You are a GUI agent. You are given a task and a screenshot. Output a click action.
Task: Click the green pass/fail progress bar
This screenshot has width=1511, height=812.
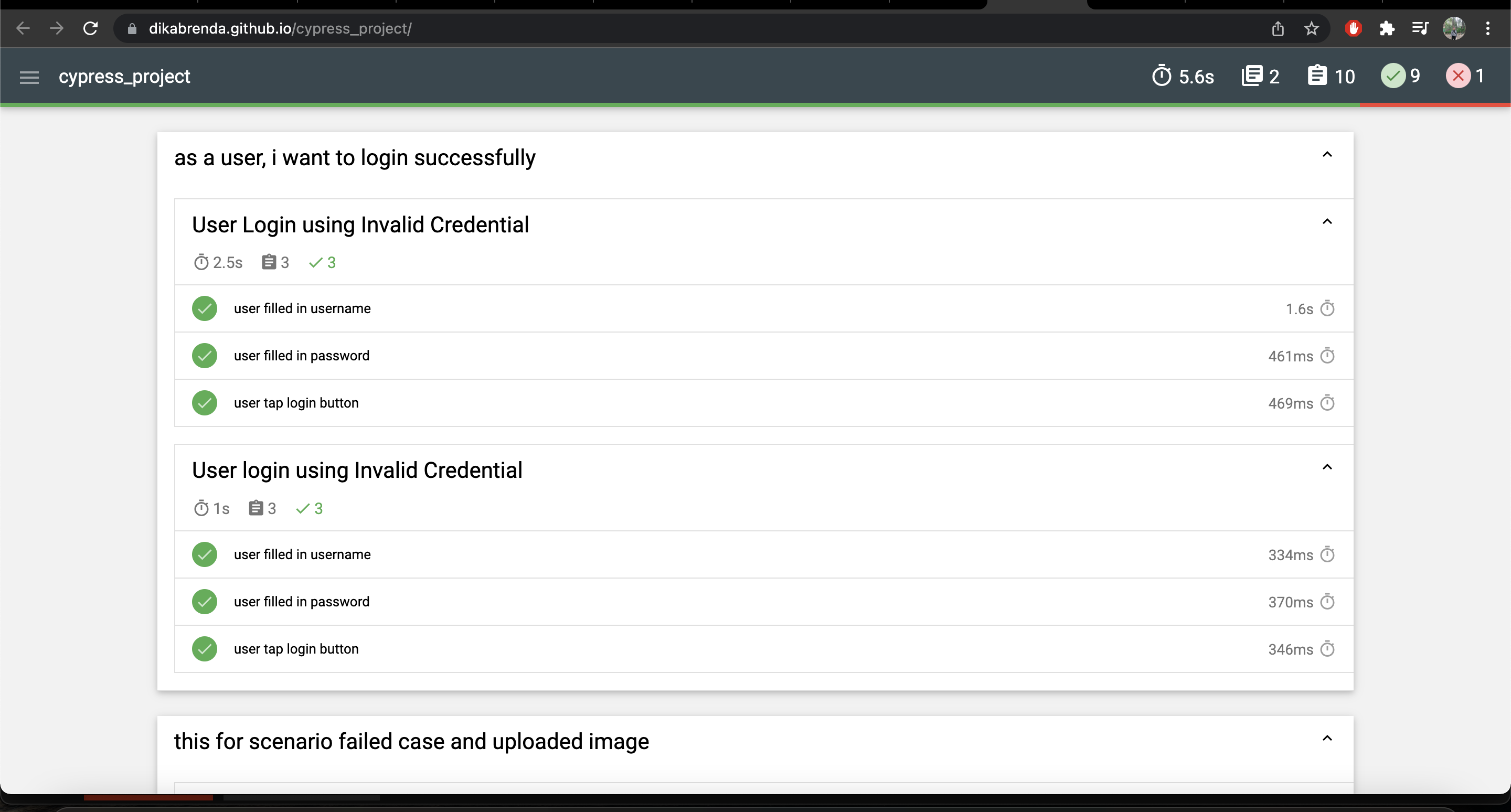[680, 105]
